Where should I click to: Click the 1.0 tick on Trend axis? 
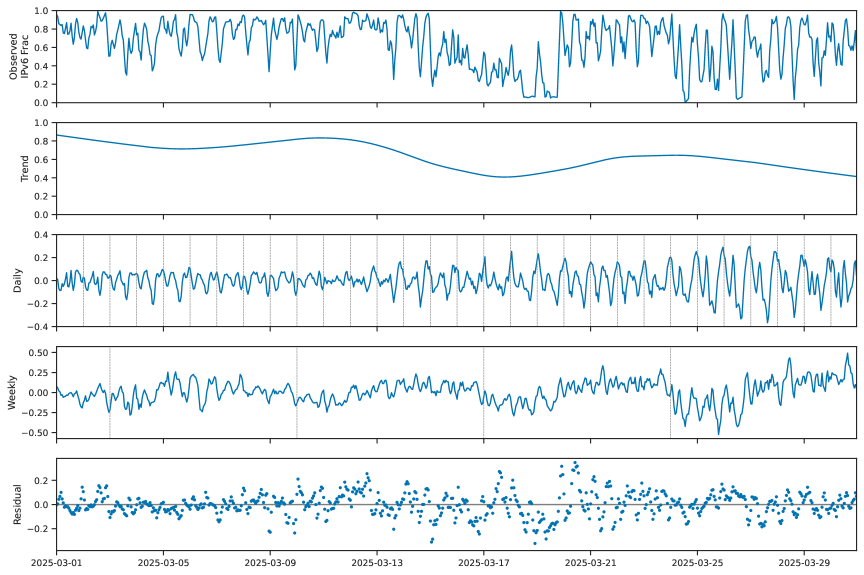(x=42, y=123)
